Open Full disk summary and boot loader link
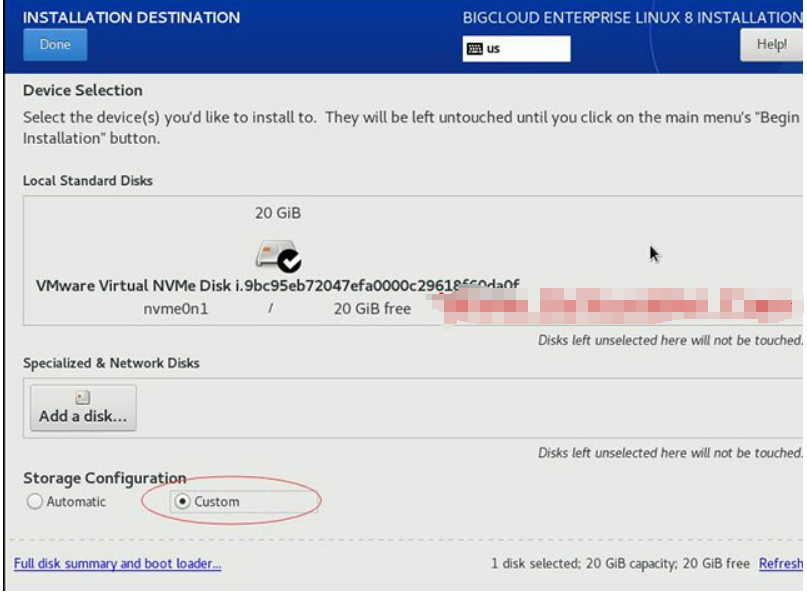The image size is (807, 592). (x=117, y=564)
